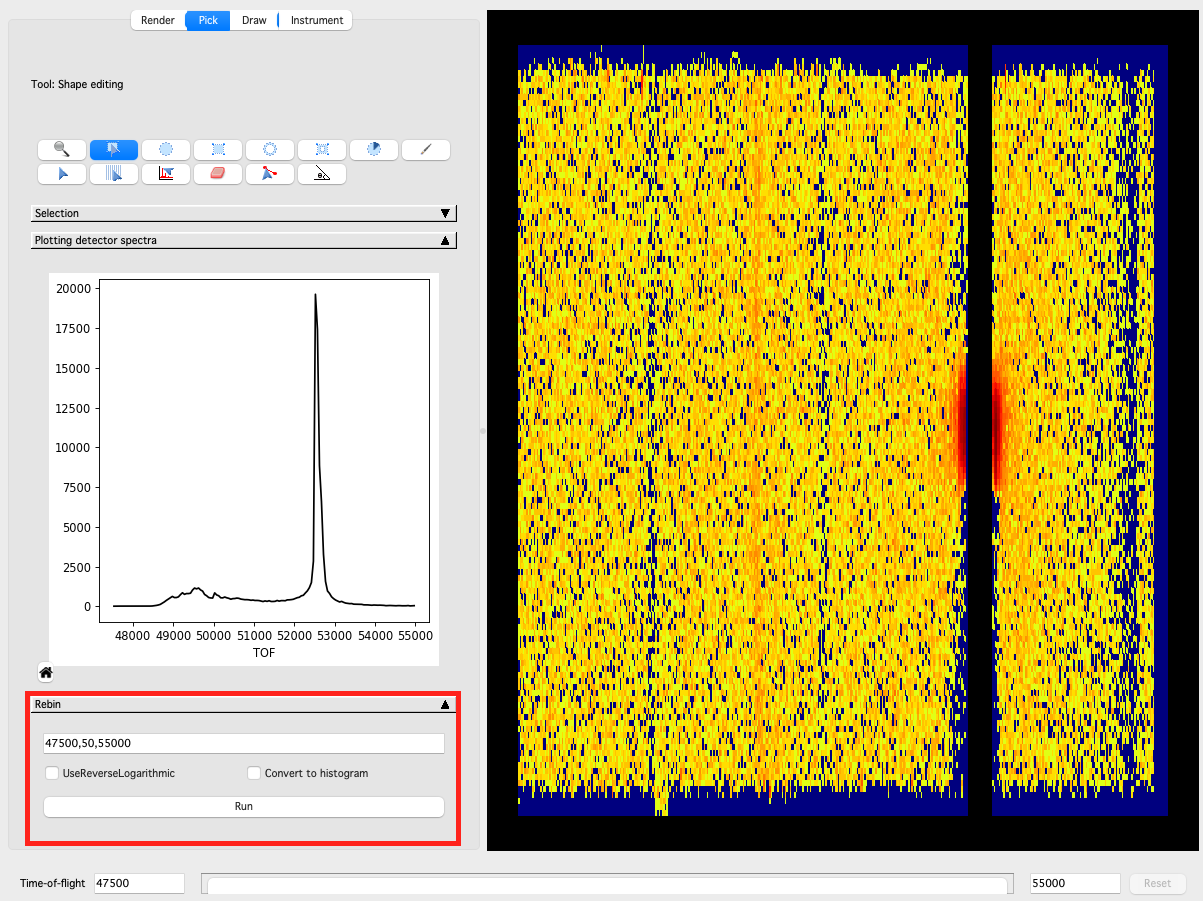Select the tube pick tool
The image size is (1203, 901).
114,174
